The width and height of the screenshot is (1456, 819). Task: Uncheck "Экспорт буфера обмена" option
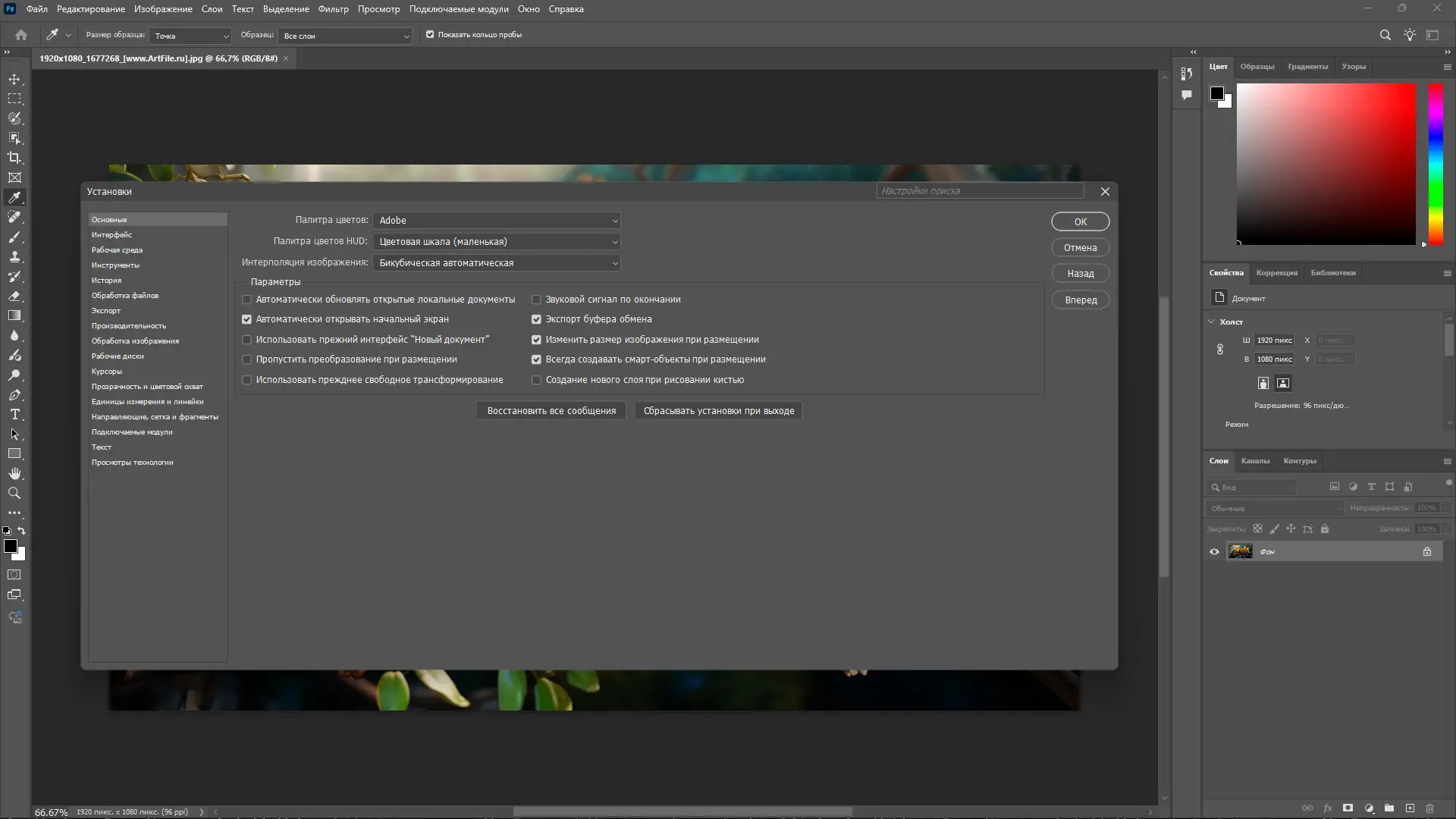pos(536,319)
